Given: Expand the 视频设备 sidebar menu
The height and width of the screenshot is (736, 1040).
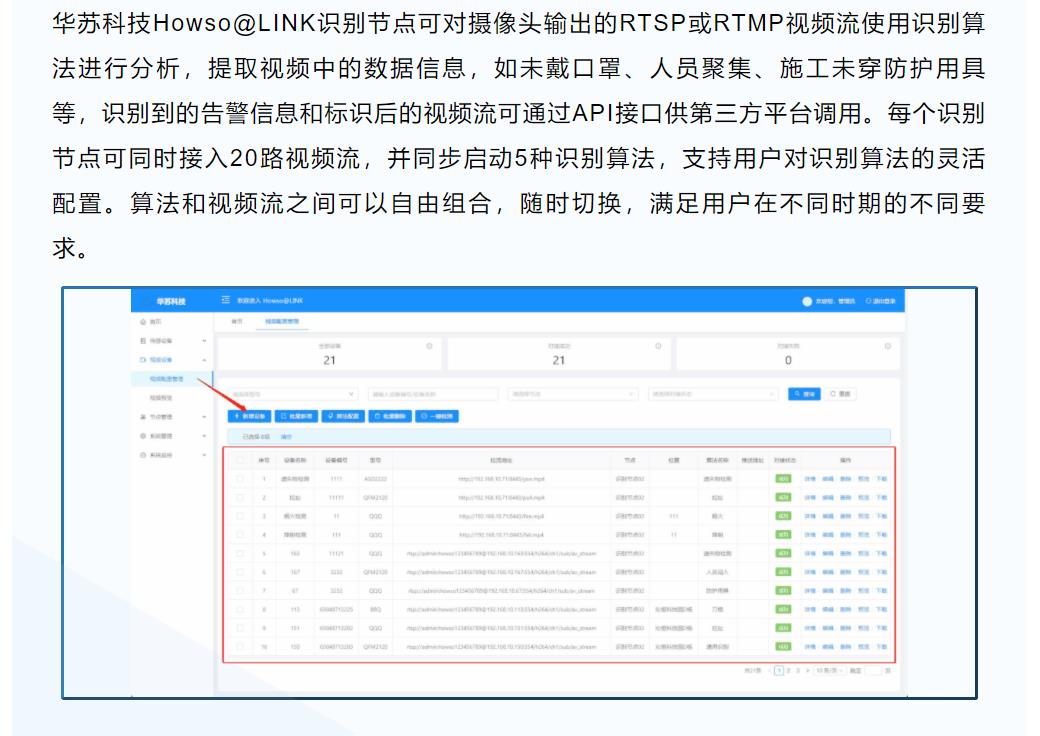Looking at the screenshot, I should tap(143, 360).
